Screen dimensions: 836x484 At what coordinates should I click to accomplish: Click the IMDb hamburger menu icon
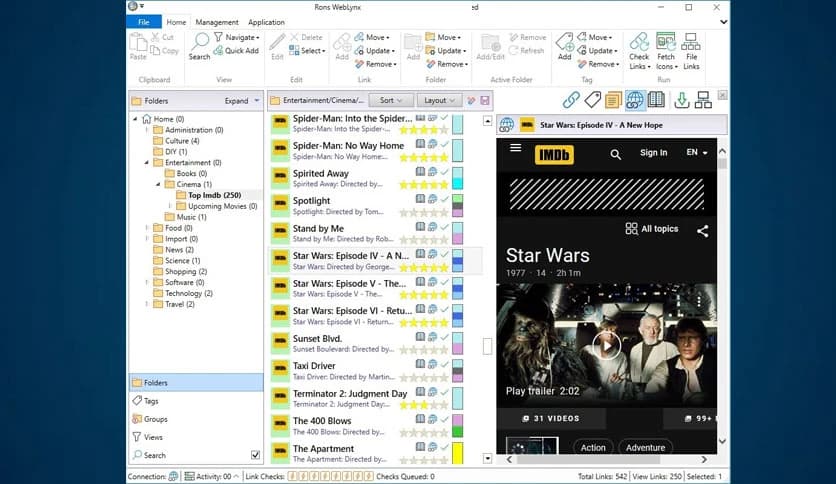515,148
